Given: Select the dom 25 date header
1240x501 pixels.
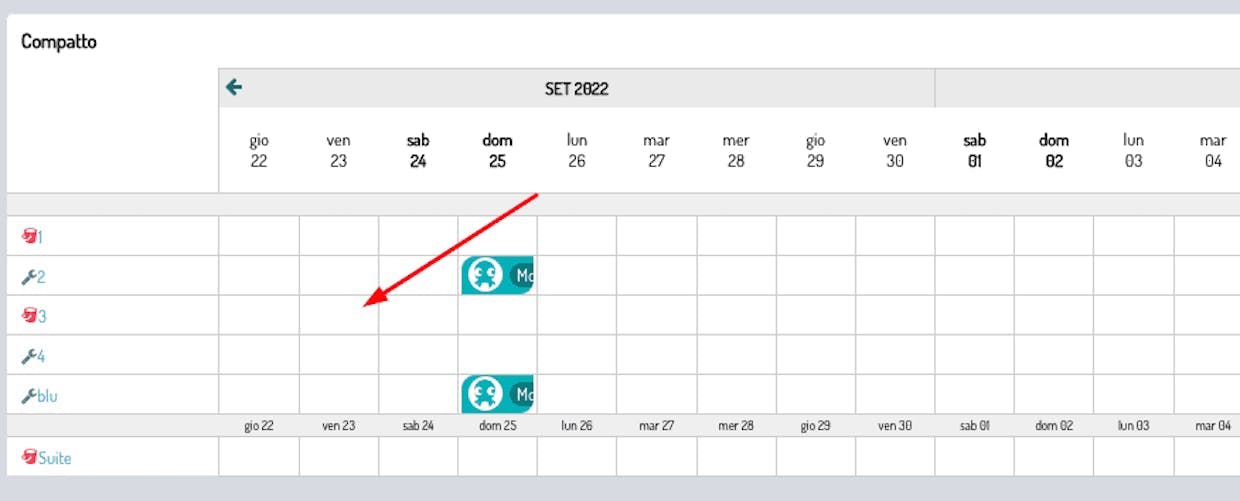Looking at the screenshot, I should 497,150.
